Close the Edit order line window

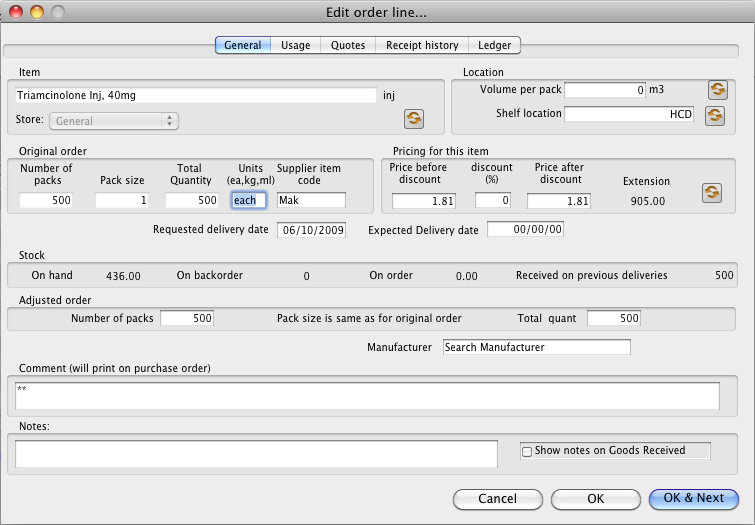point(16,12)
